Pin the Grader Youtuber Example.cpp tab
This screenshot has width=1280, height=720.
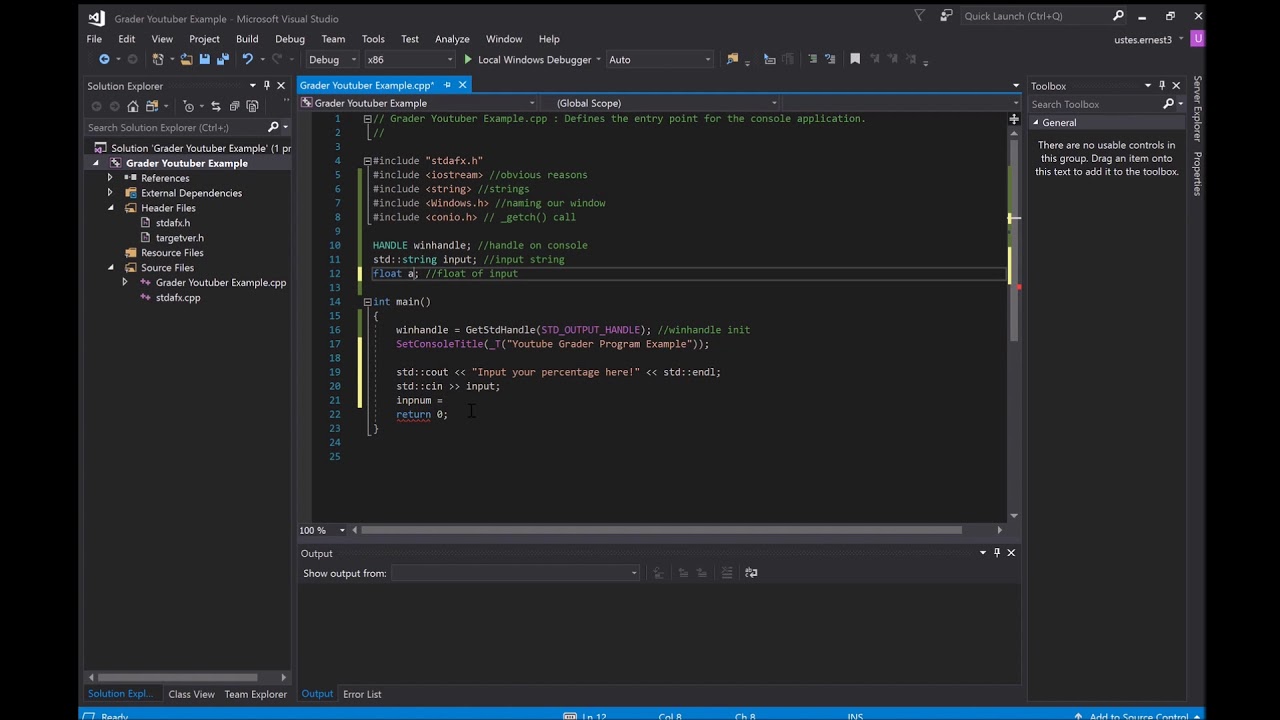pos(447,85)
